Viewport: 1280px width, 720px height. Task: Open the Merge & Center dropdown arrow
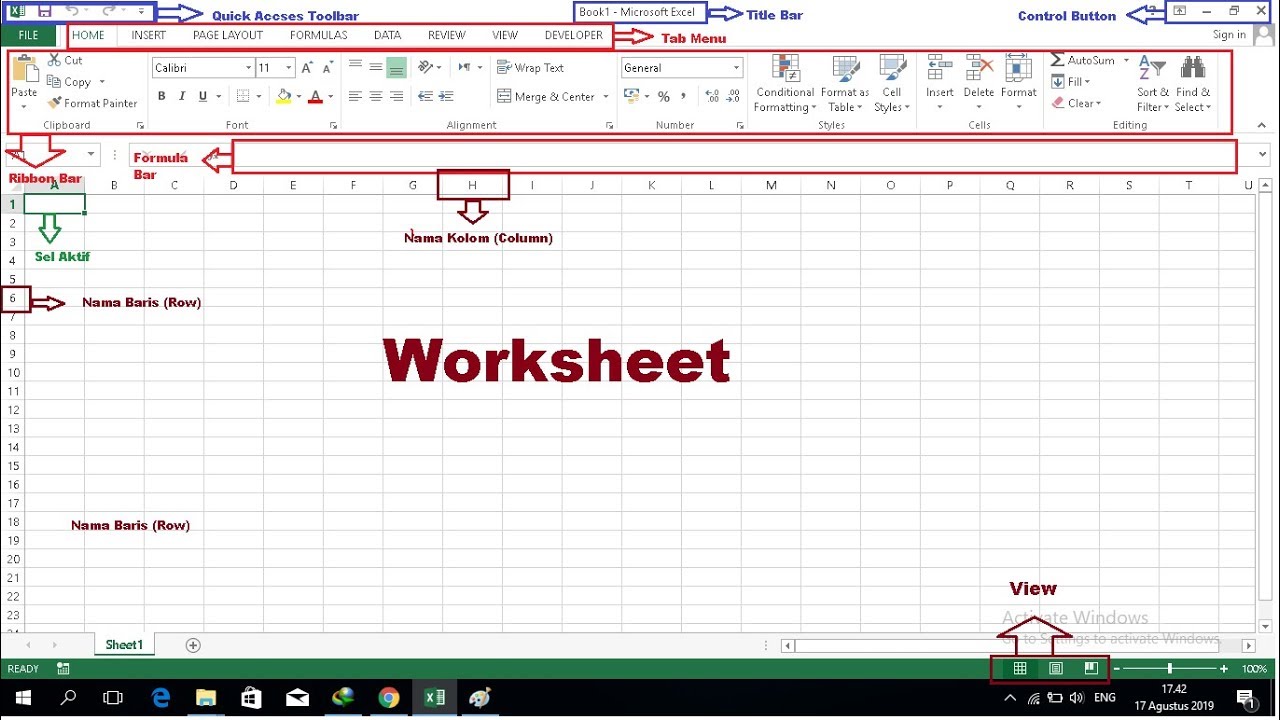click(606, 97)
